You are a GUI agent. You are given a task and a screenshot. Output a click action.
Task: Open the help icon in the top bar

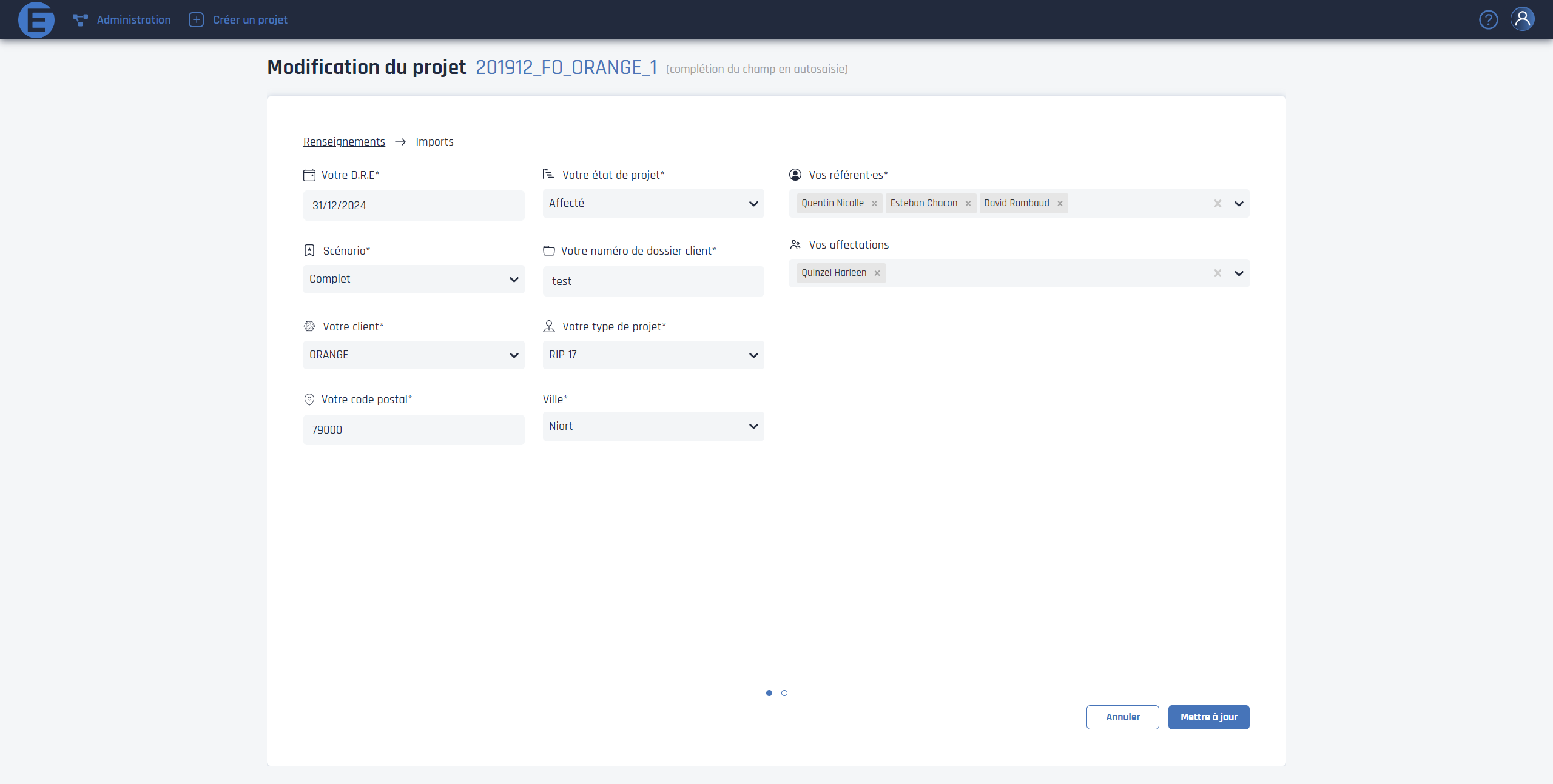[1489, 19]
